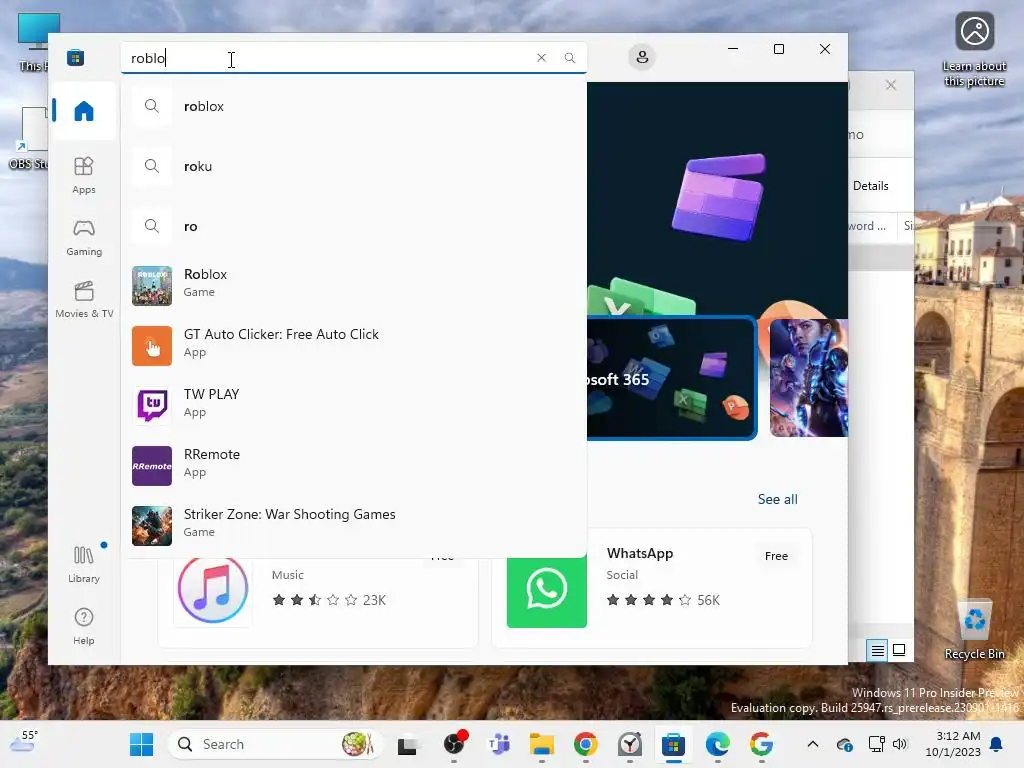Click the GT Auto Clicker orange icon
This screenshot has width=1024, height=768.
point(152,345)
